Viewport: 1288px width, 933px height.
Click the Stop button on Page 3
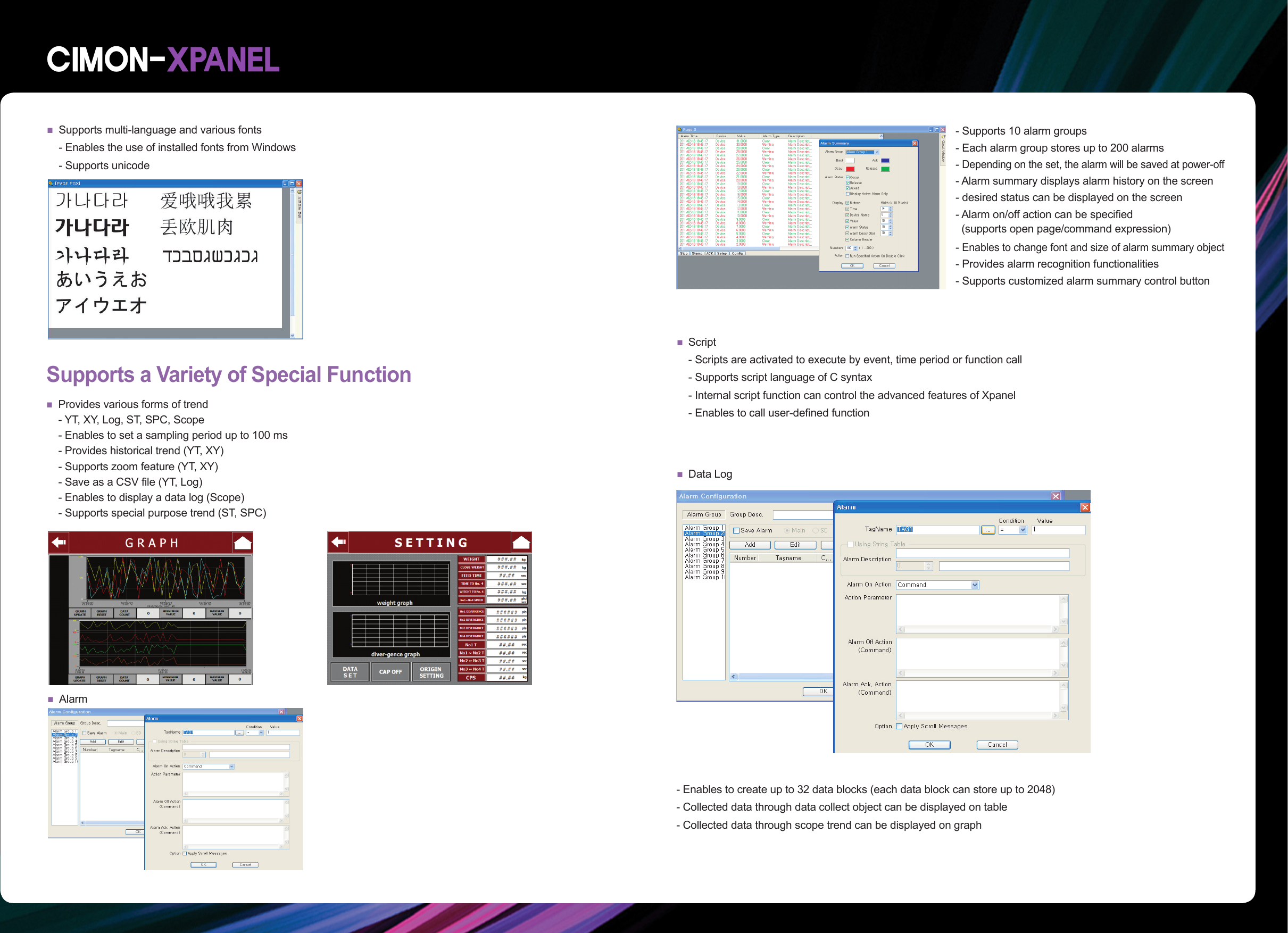[x=684, y=253]
